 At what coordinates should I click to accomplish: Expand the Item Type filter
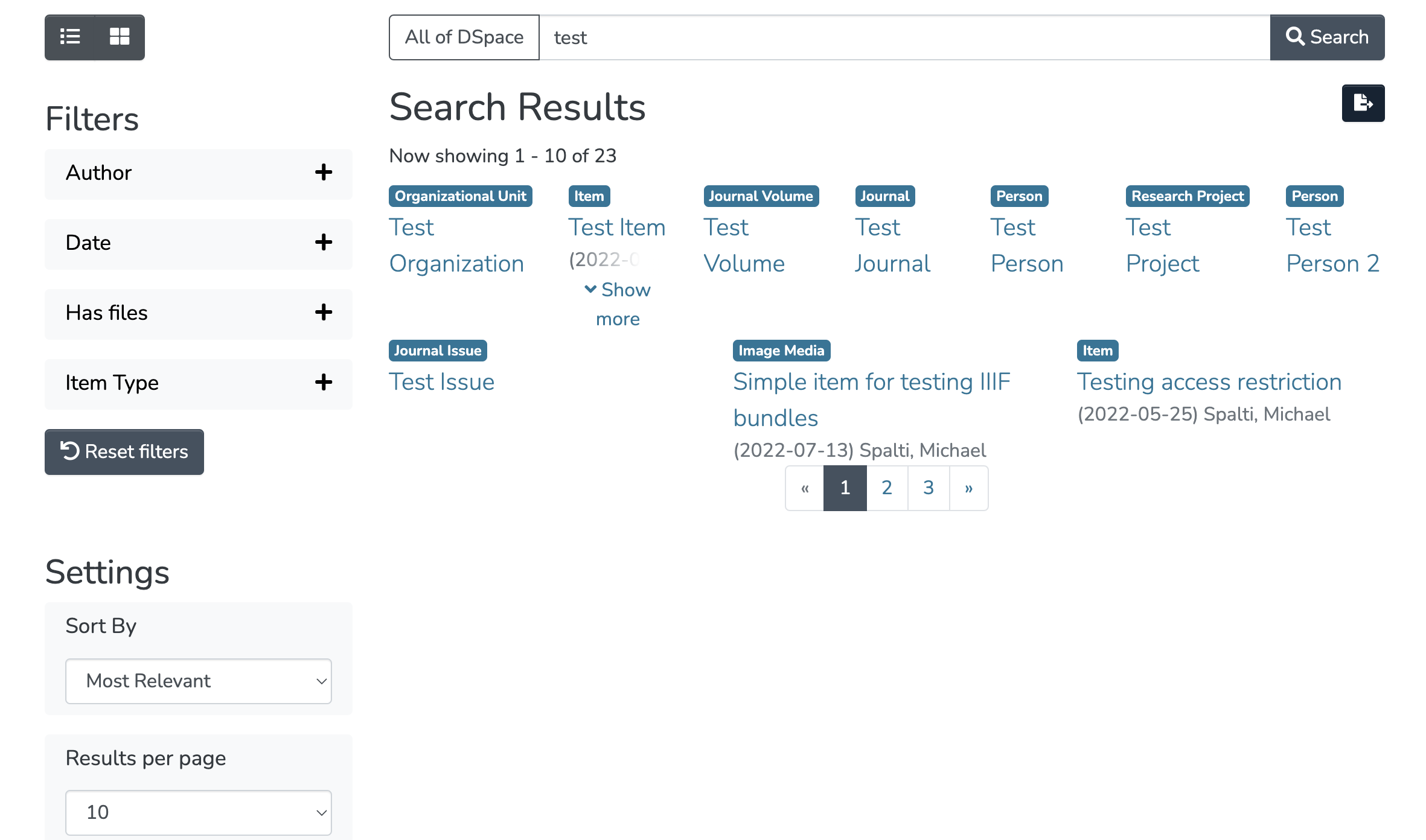point(324,383)
